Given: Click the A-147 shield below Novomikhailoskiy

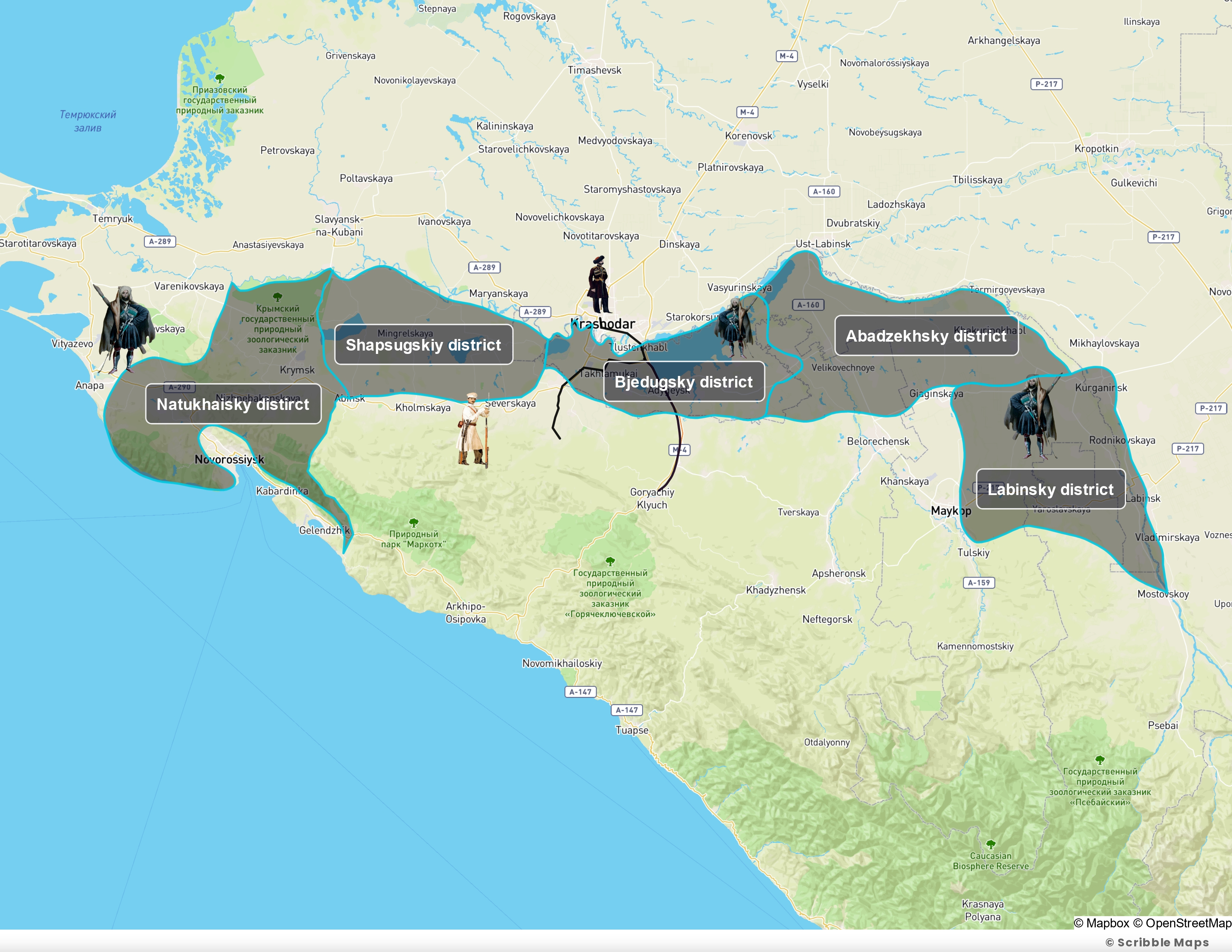Looking at the screenshot, I should (581, 691).
